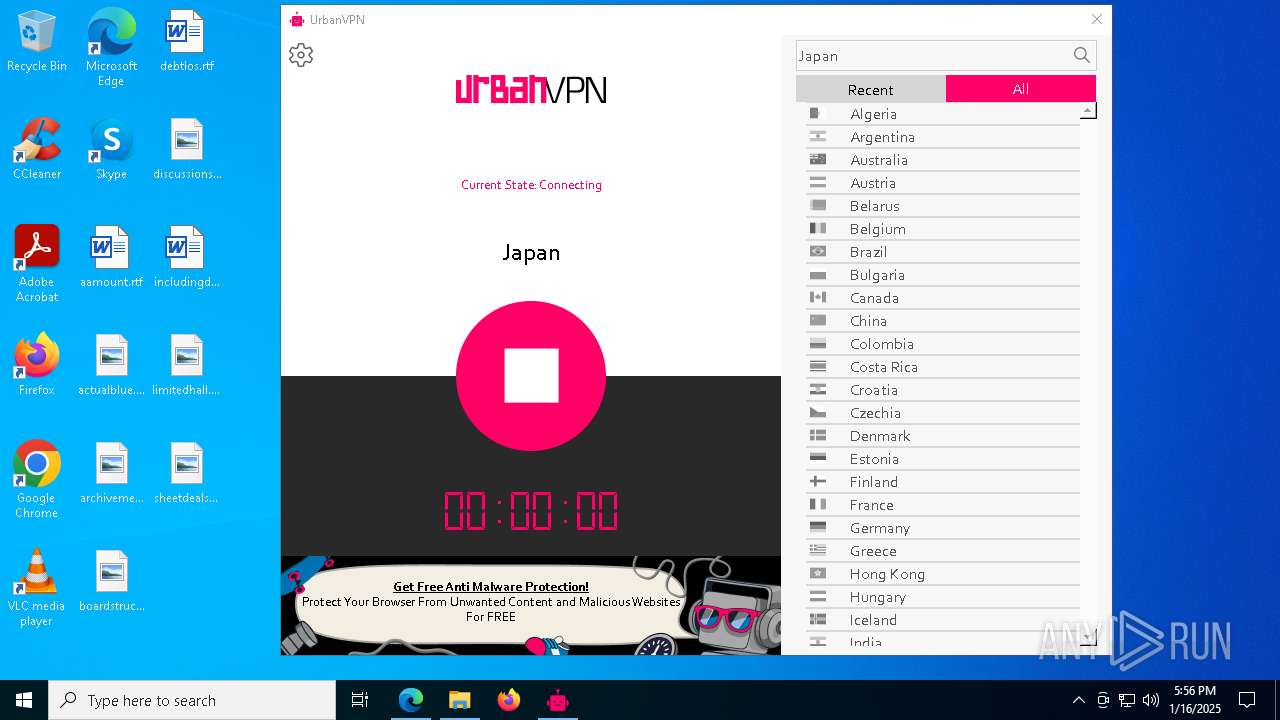Pick Belarus in the list
The height and width of the screenshot is (720, 1280).
pyautogui.click(x=943, y=206)
